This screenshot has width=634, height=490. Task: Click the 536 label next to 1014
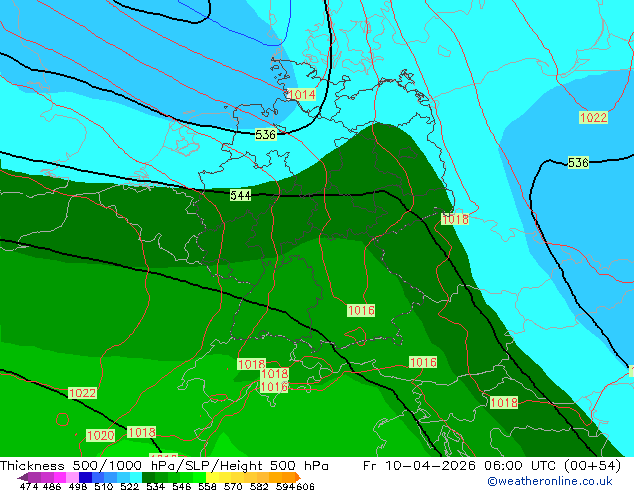(266, 135)
